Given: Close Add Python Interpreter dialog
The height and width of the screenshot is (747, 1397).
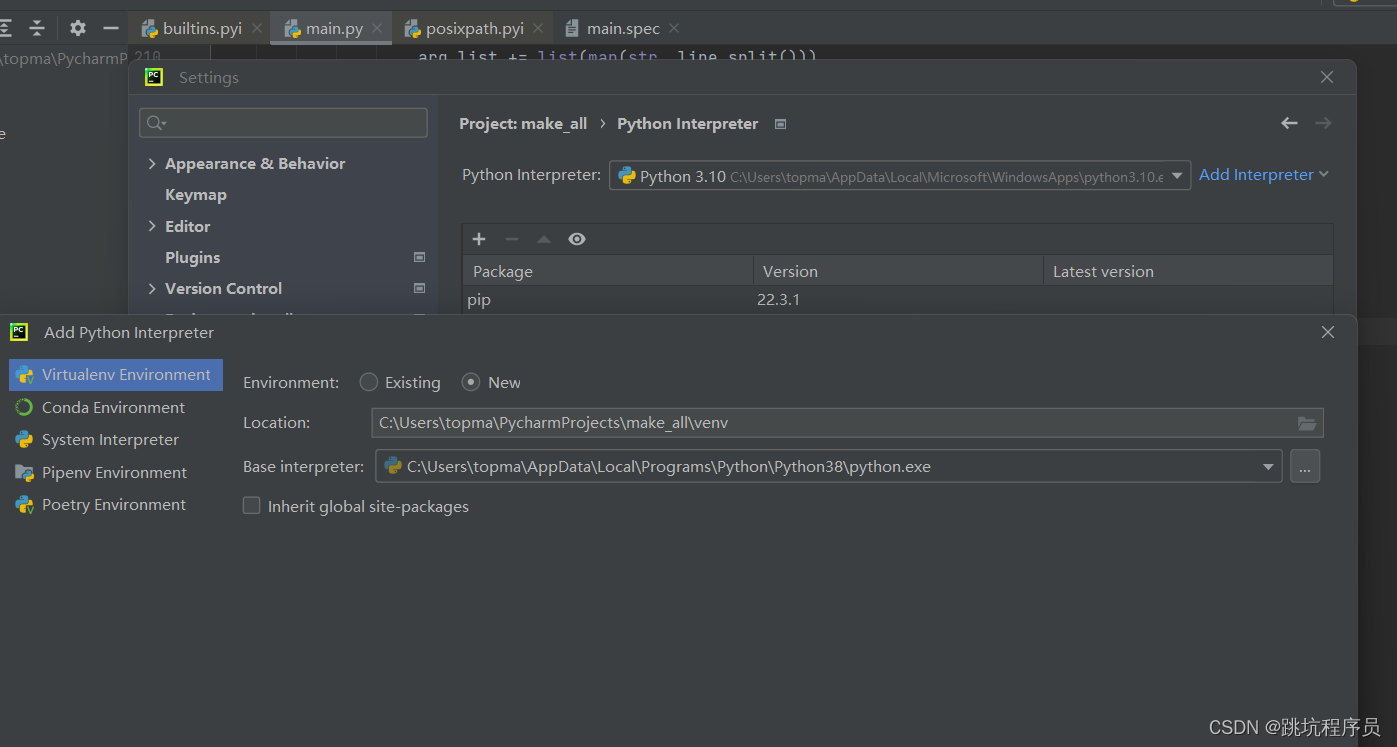Looking at the screenshot, I should [1328, 332].
